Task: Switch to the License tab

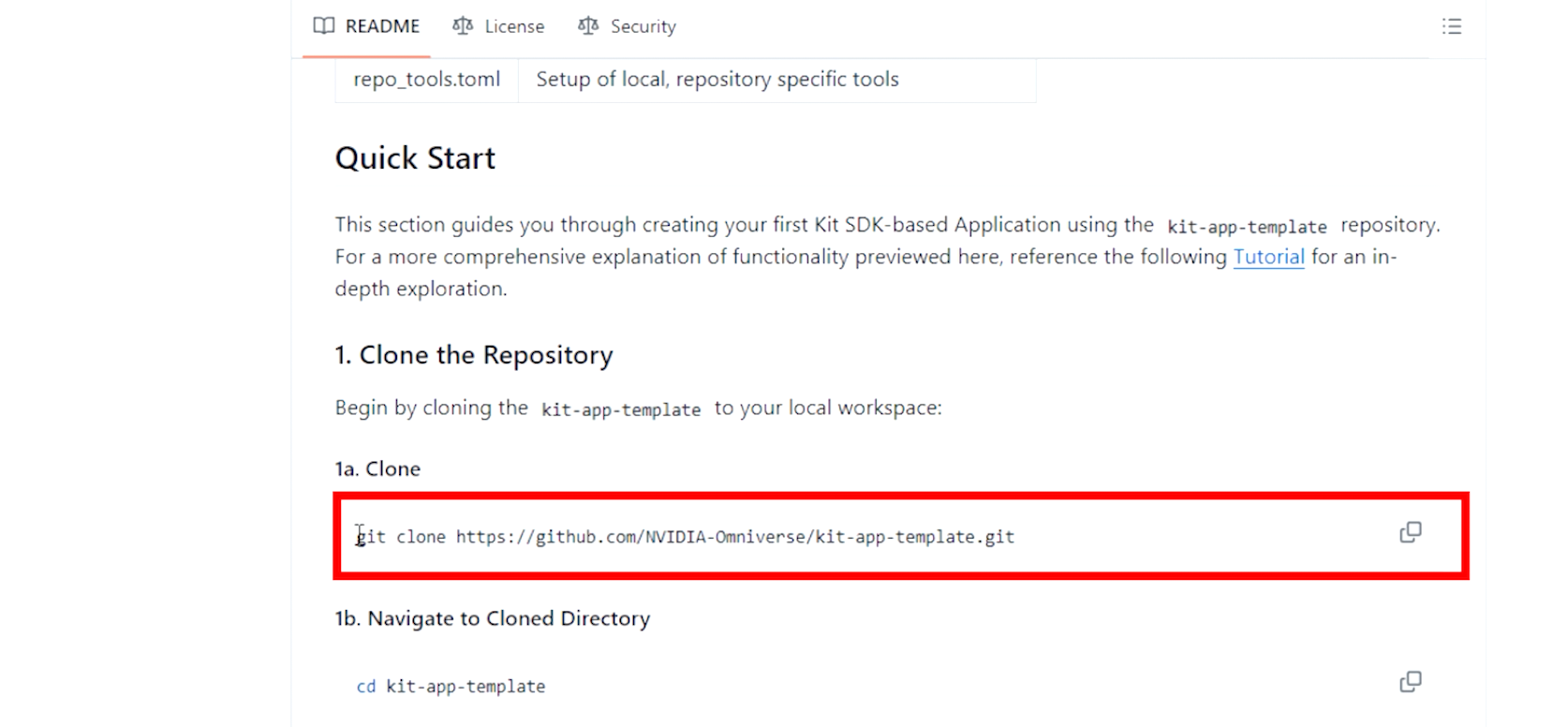Action: click(x=498, y=26)
